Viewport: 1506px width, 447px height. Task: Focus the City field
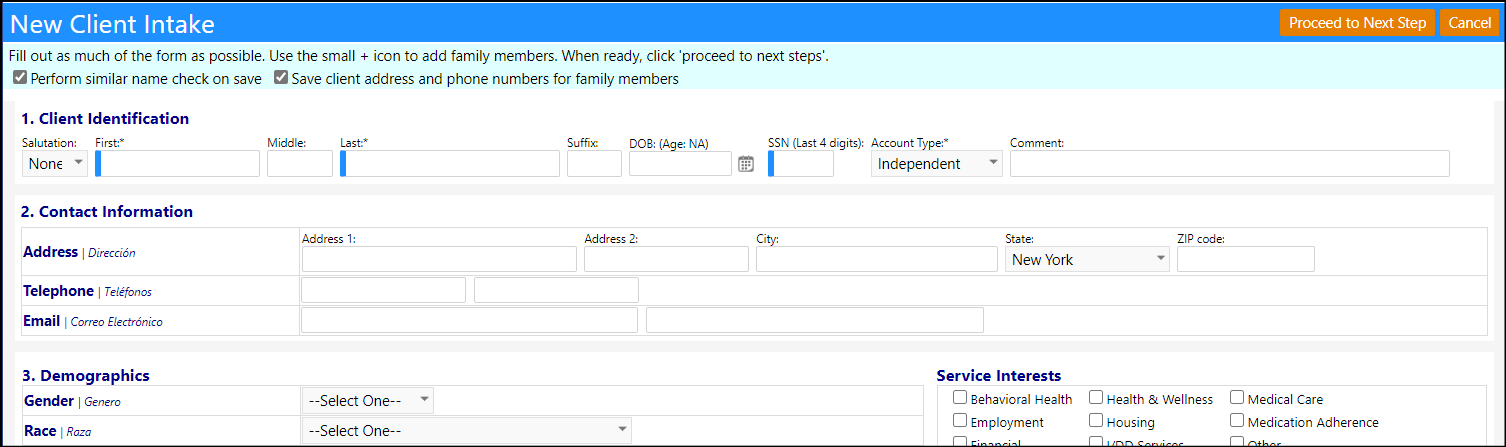tap(877, 259)
